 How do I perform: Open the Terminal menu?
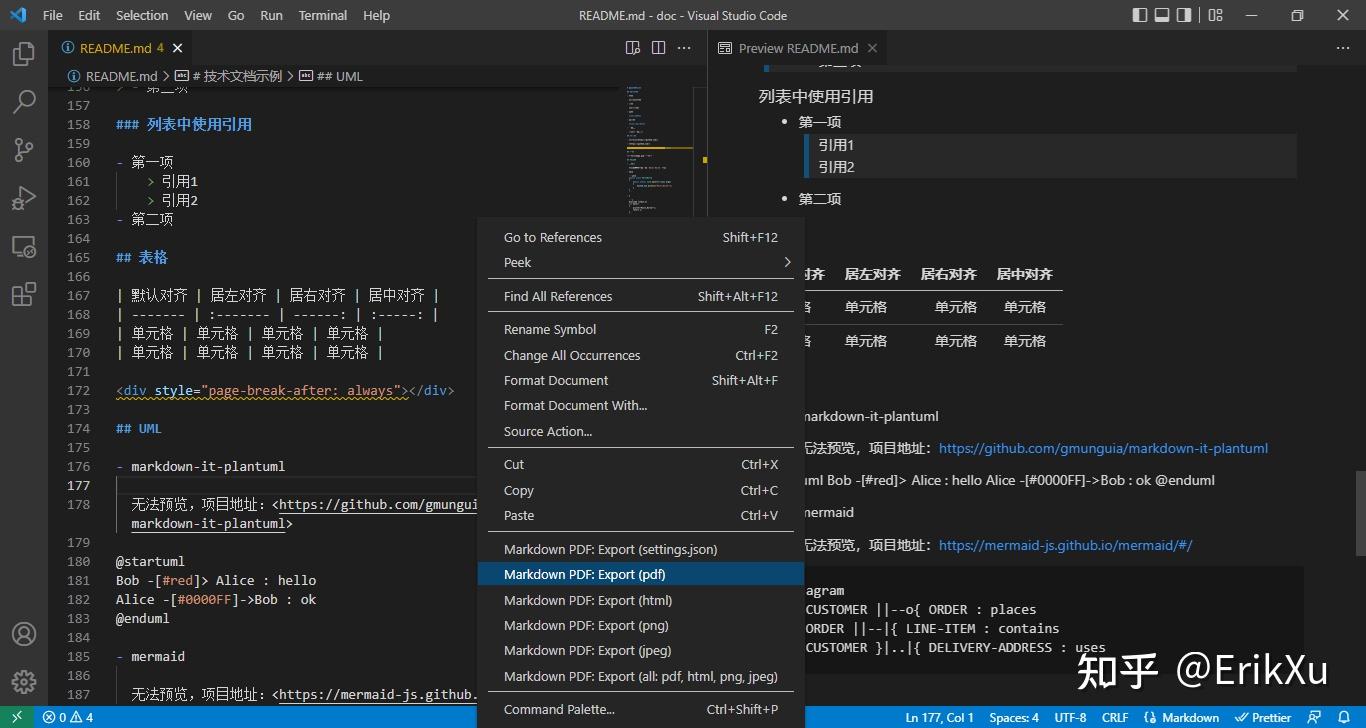click(x=322, y=15)
